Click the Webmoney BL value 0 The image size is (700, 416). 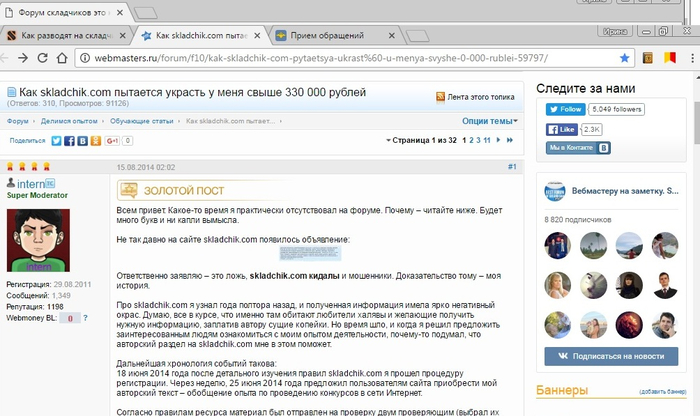[70, 318]
